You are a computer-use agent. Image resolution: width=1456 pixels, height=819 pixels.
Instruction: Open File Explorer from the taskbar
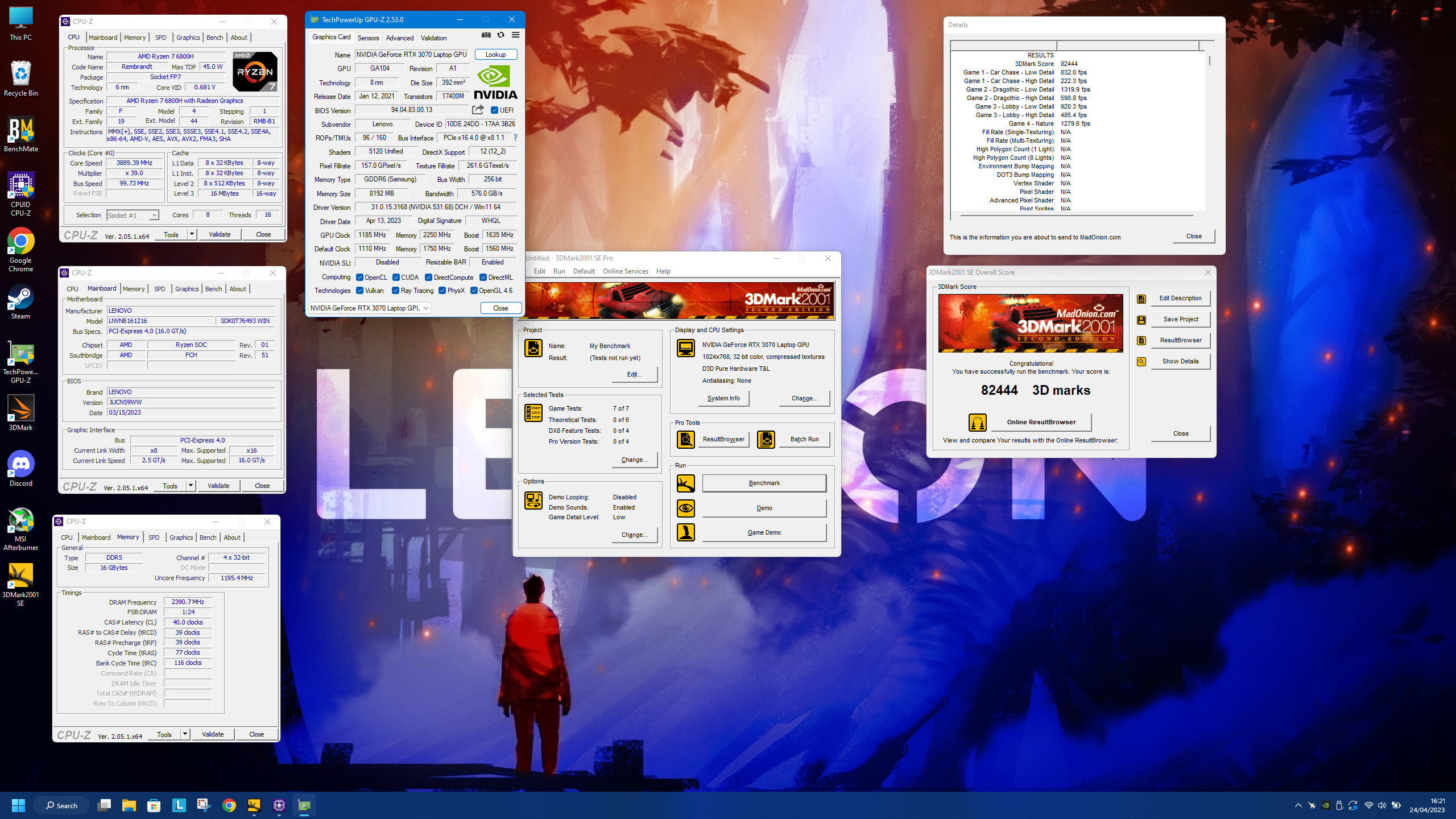pyautogui.click(x=129, y=805)
